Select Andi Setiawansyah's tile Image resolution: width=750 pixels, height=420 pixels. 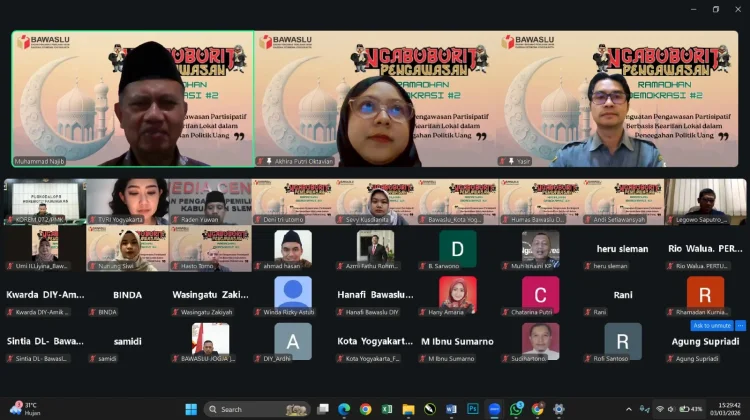(x=623, y=202)
